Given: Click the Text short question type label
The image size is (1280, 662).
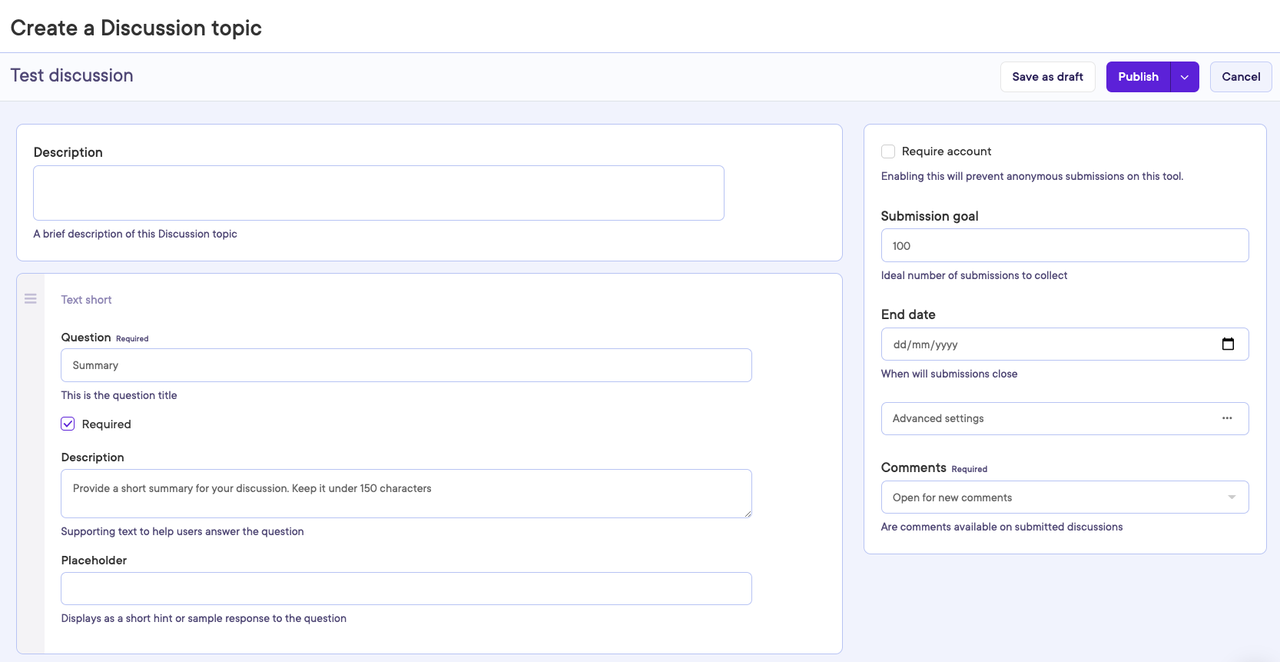Looking at the screenshot, I should pyautogui.click(x=86, y=299).
